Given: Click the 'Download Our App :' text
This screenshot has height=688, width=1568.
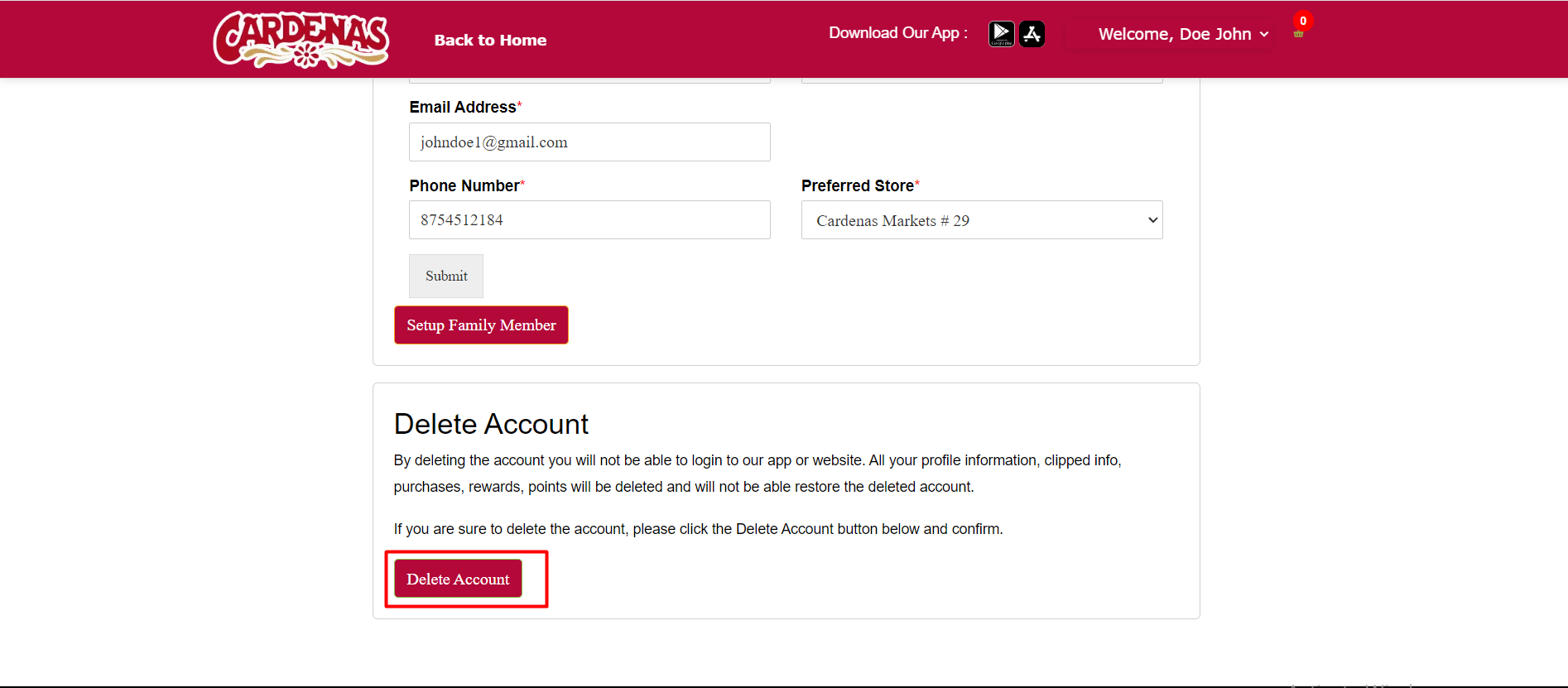Looking at the screenshot, I should coord(898,33).
